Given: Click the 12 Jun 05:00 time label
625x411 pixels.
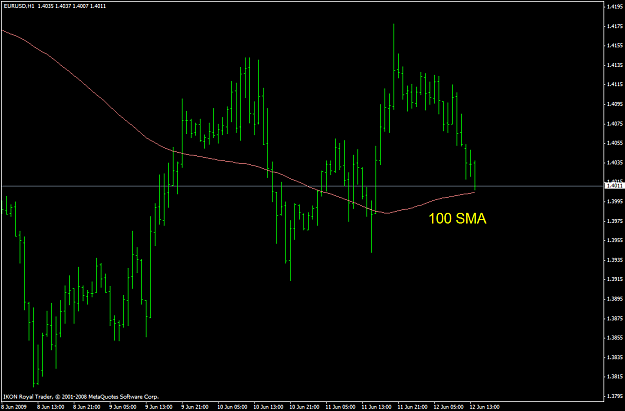Looking at the screenshot, I should [x=448, y=407].
